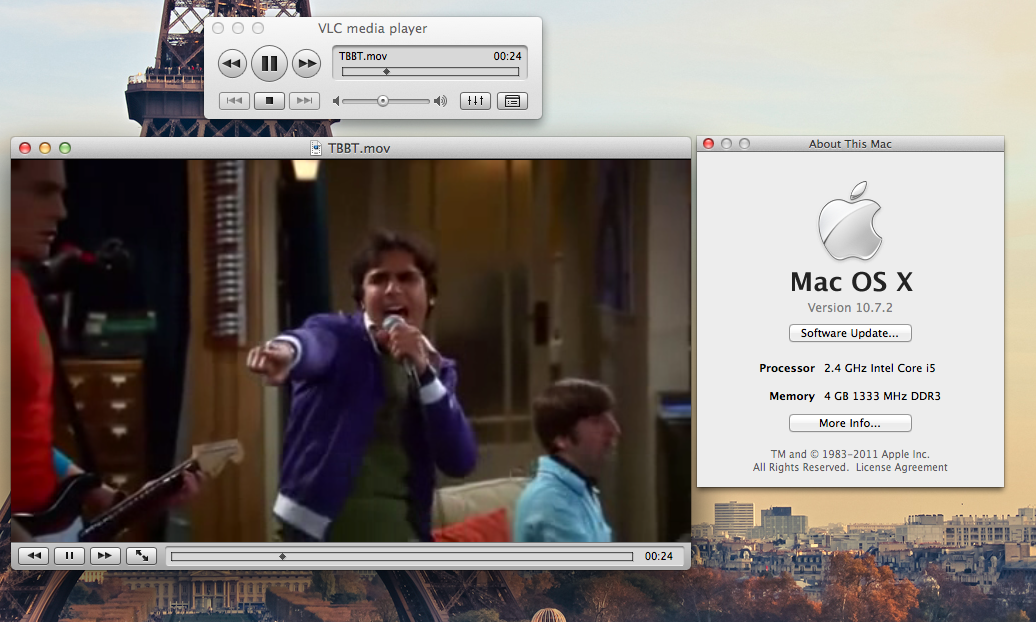
Task: Click the video picture area in TBBT.mov window
Action: click(351, 351)
